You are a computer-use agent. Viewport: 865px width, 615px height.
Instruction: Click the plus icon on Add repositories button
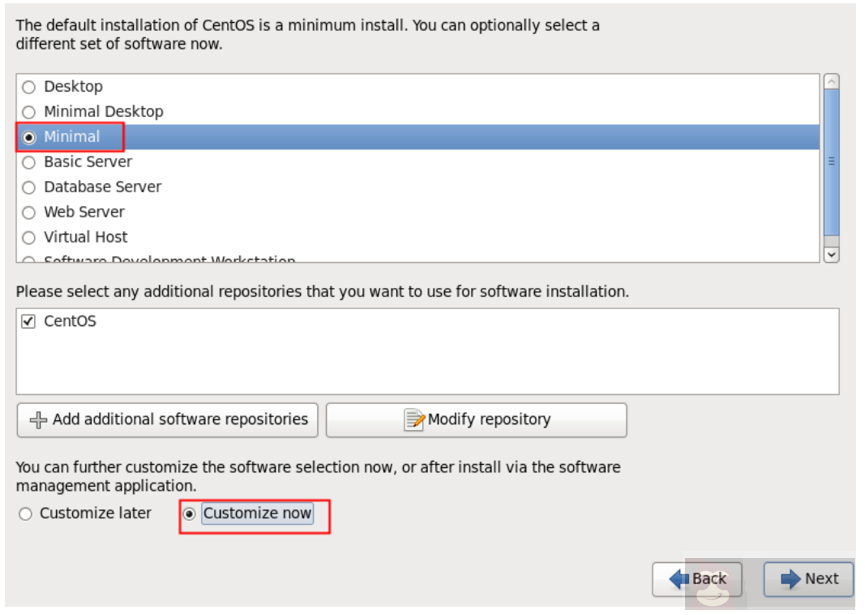point(40,420)
